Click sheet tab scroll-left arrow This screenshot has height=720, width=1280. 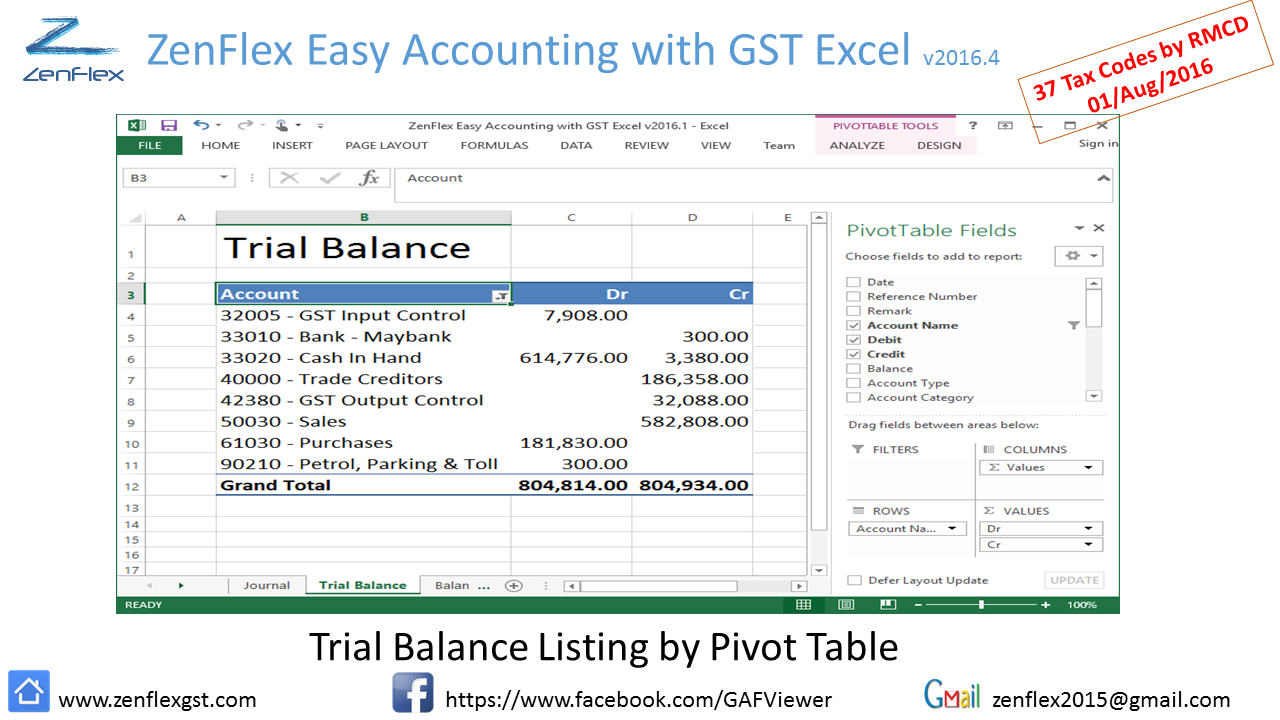[x=150, y=586]
